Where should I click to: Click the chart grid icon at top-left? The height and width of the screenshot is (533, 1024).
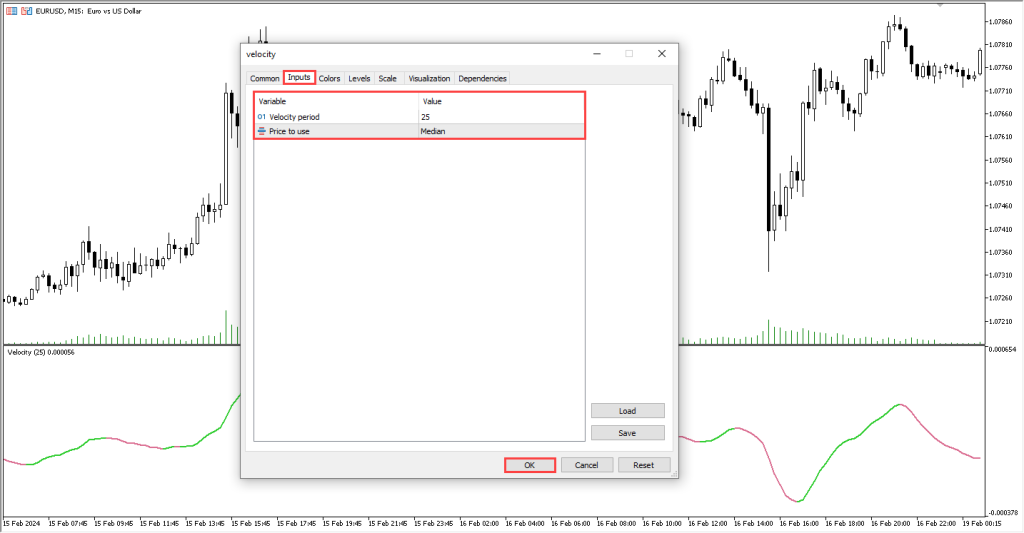[12, 11]
